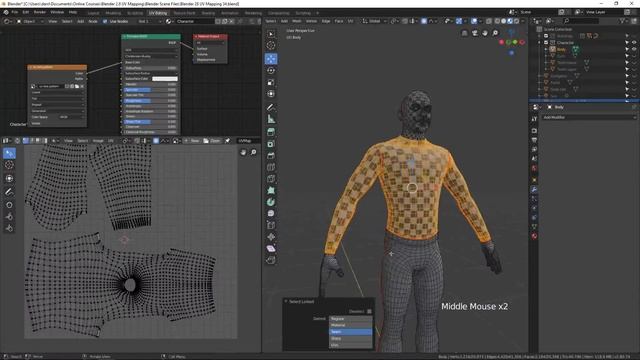Activate the Extrude Region tool

[271, 132]
